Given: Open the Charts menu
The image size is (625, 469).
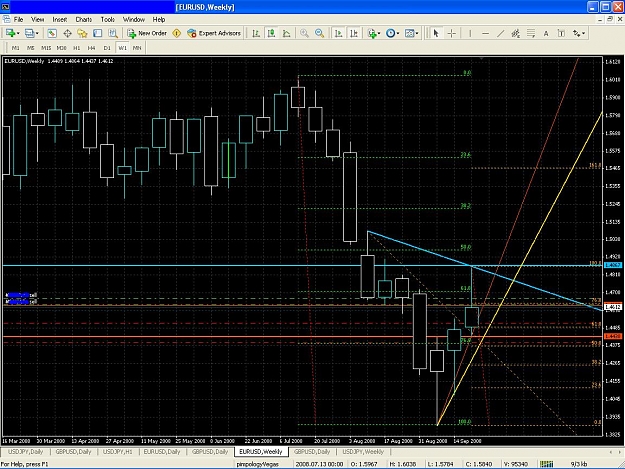Looking at the screenshot, I should [x=84, y=20].
